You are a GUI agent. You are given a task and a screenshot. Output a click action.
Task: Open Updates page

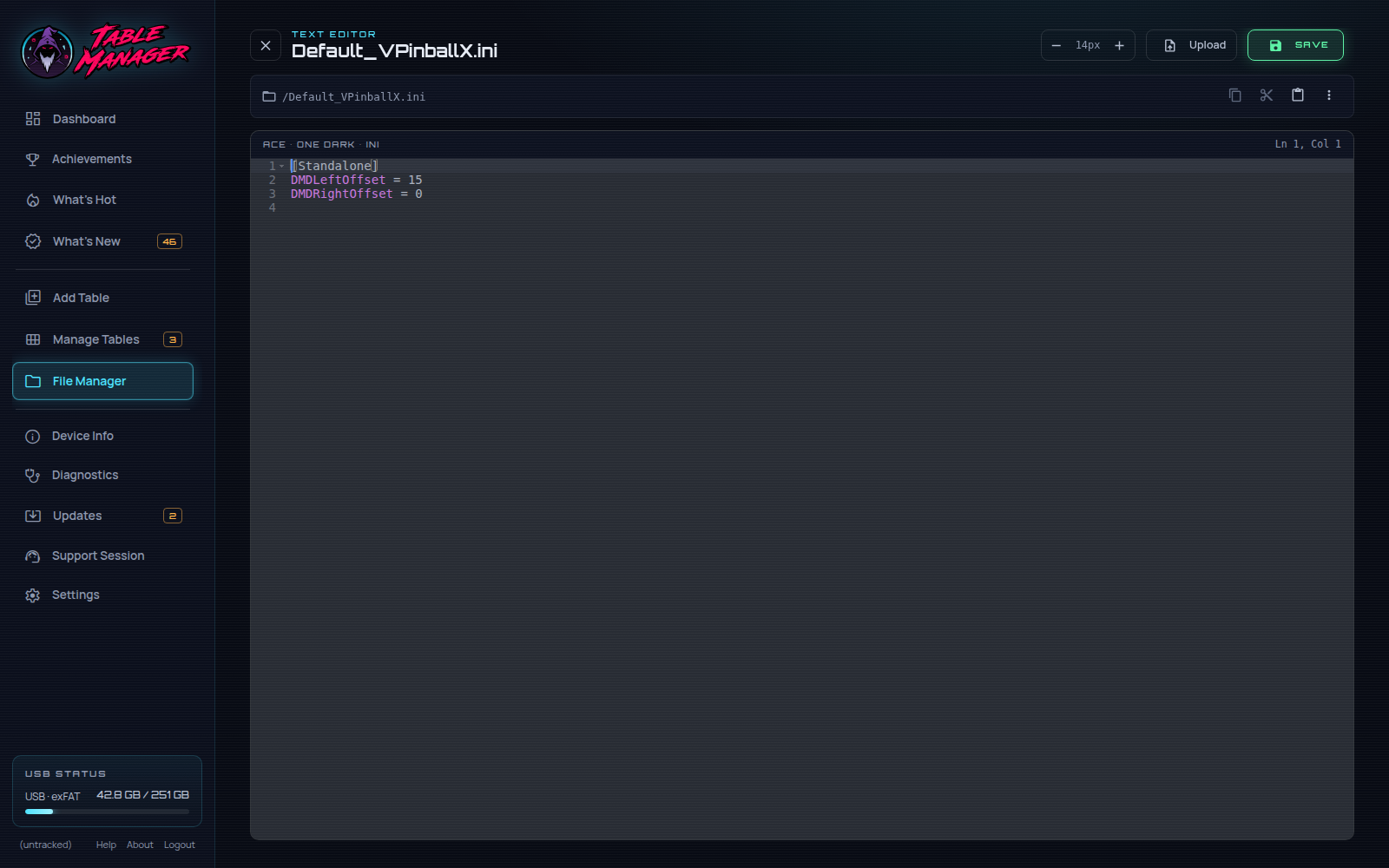tap(102, 516)
